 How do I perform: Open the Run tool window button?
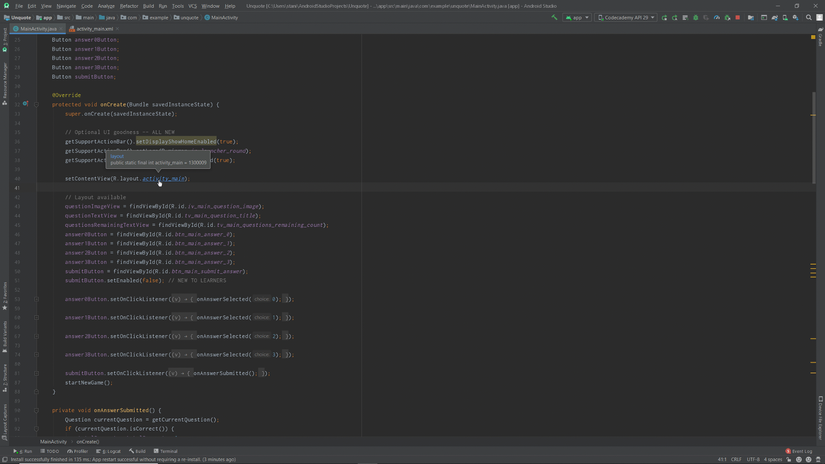click(x=23, y=451)
